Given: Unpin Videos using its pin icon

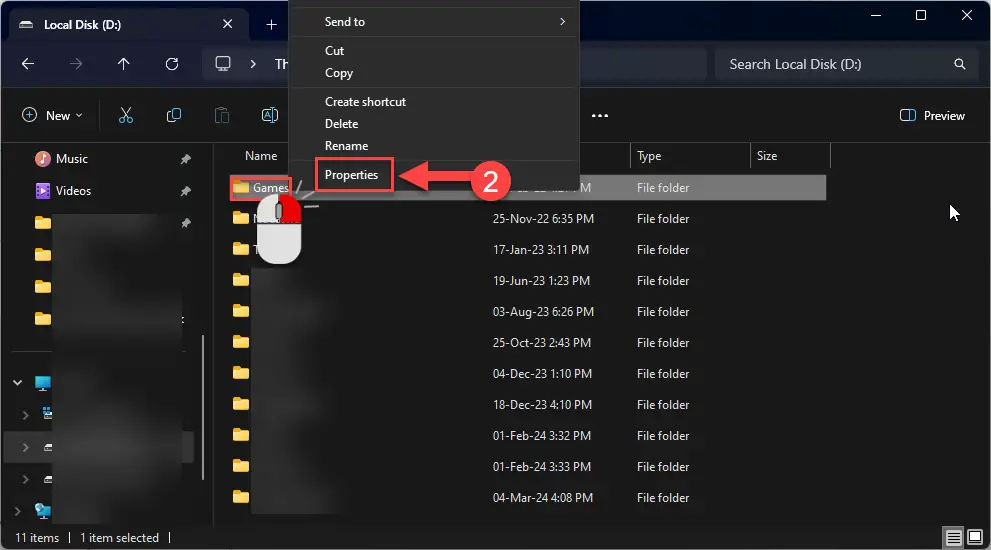Looking at the screenshot, I should [x=185, y=191].
